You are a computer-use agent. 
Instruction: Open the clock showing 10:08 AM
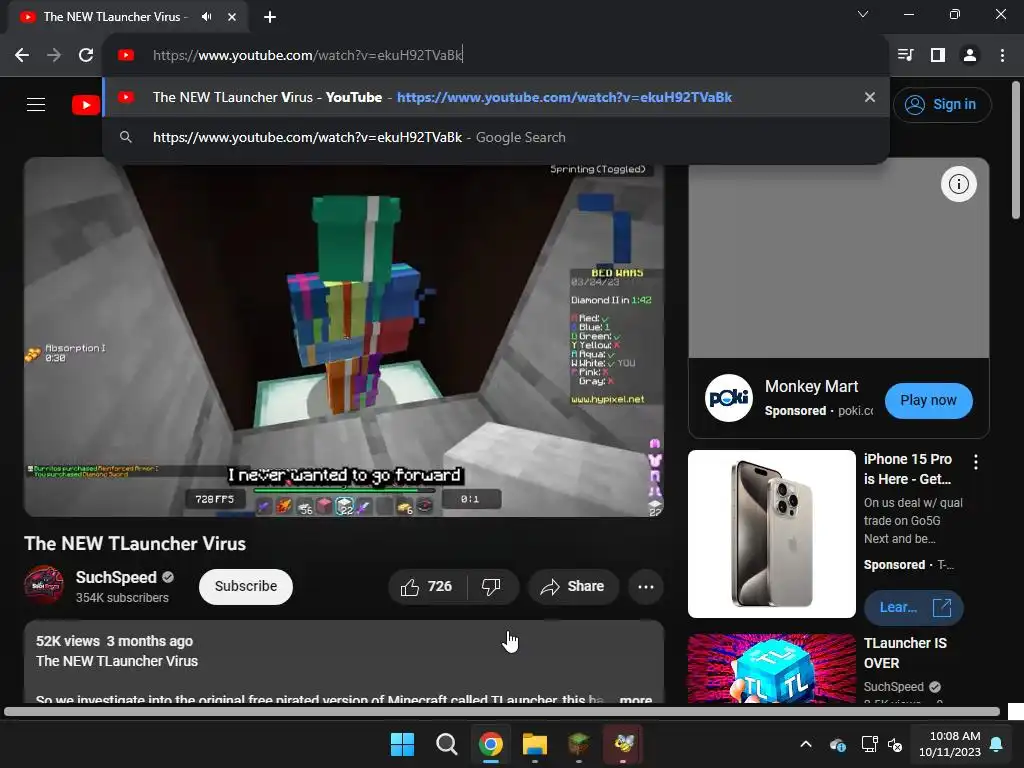950,744
